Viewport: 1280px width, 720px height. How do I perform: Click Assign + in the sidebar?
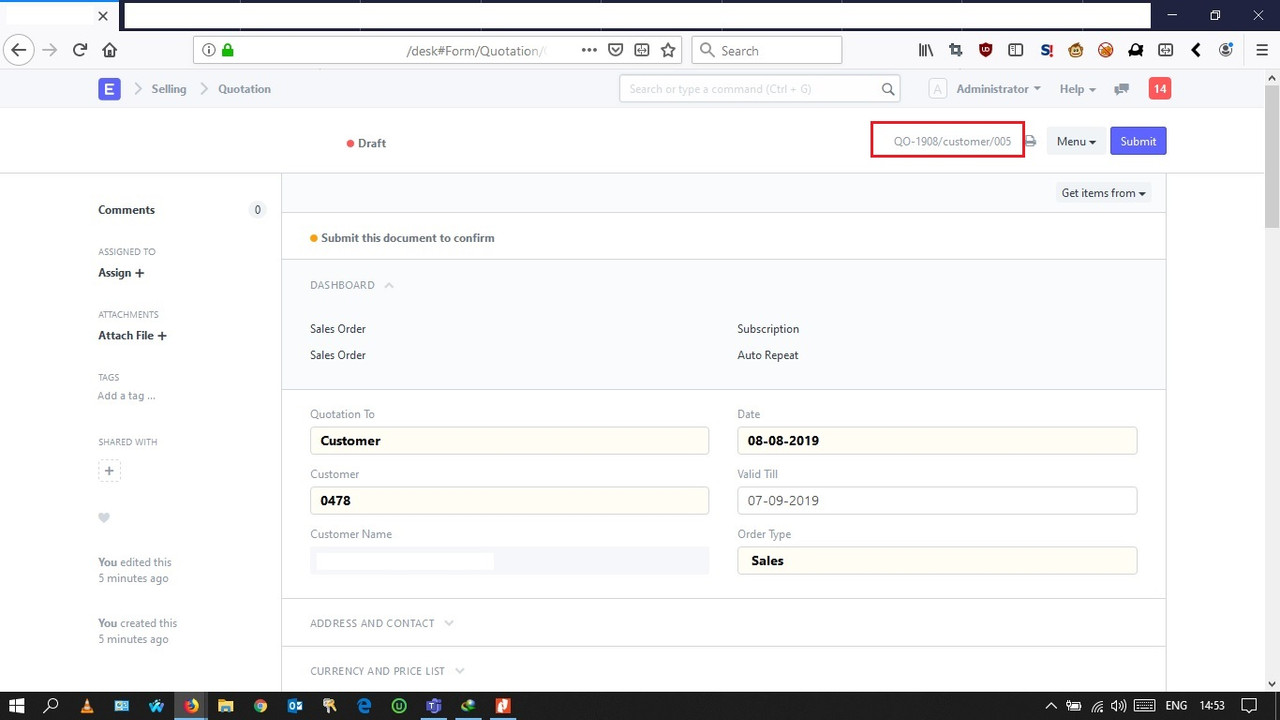coord(121,273)
